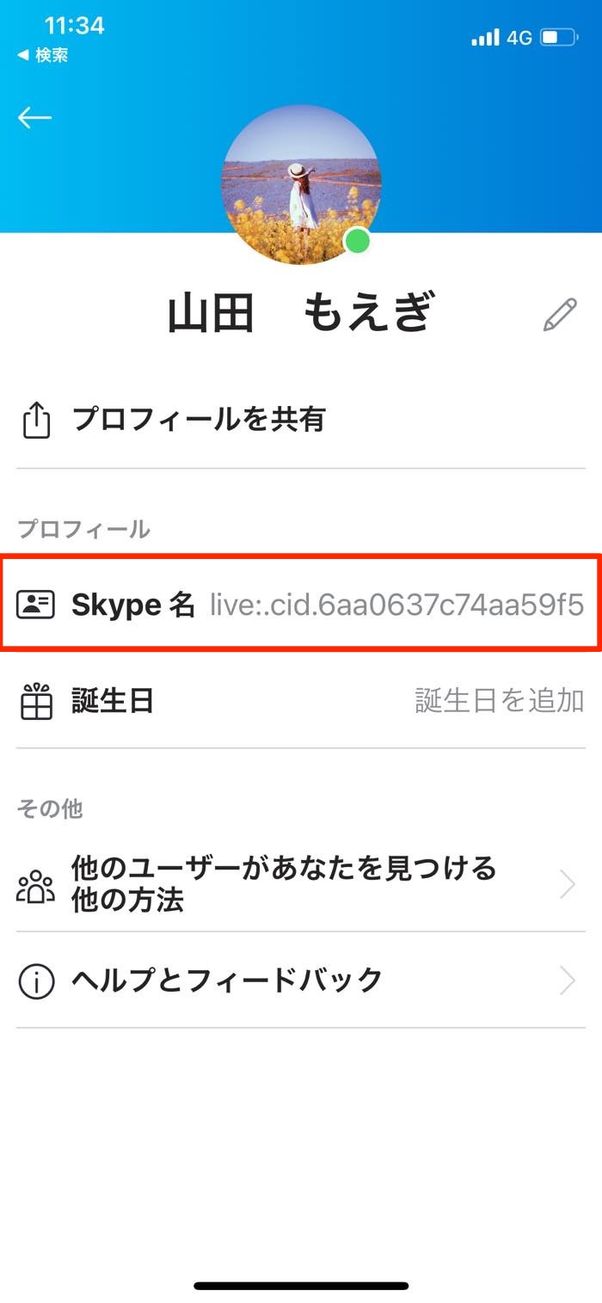Screen dimensions: 602x1303
Task: Tap the gift icon beside 誕生日
Action: tap(38, 700)
